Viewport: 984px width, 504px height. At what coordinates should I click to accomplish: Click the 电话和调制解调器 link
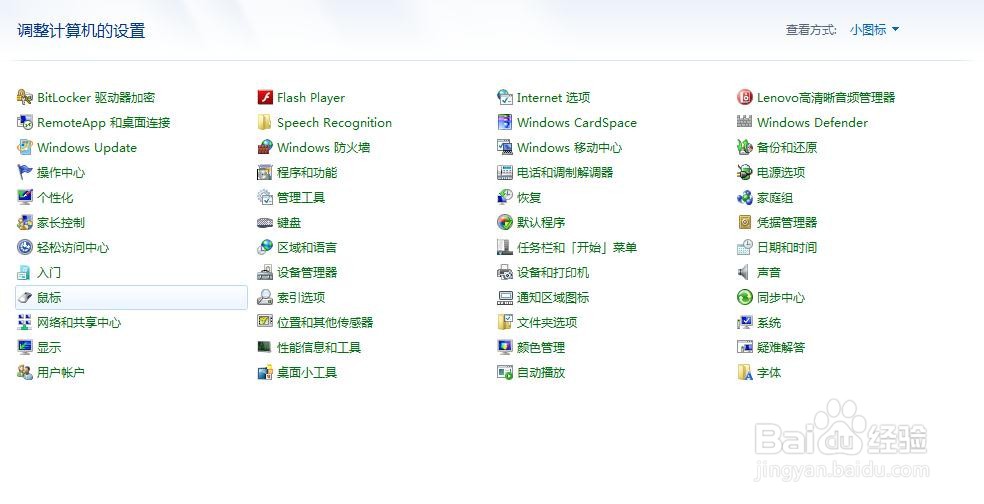coord(565,172)
